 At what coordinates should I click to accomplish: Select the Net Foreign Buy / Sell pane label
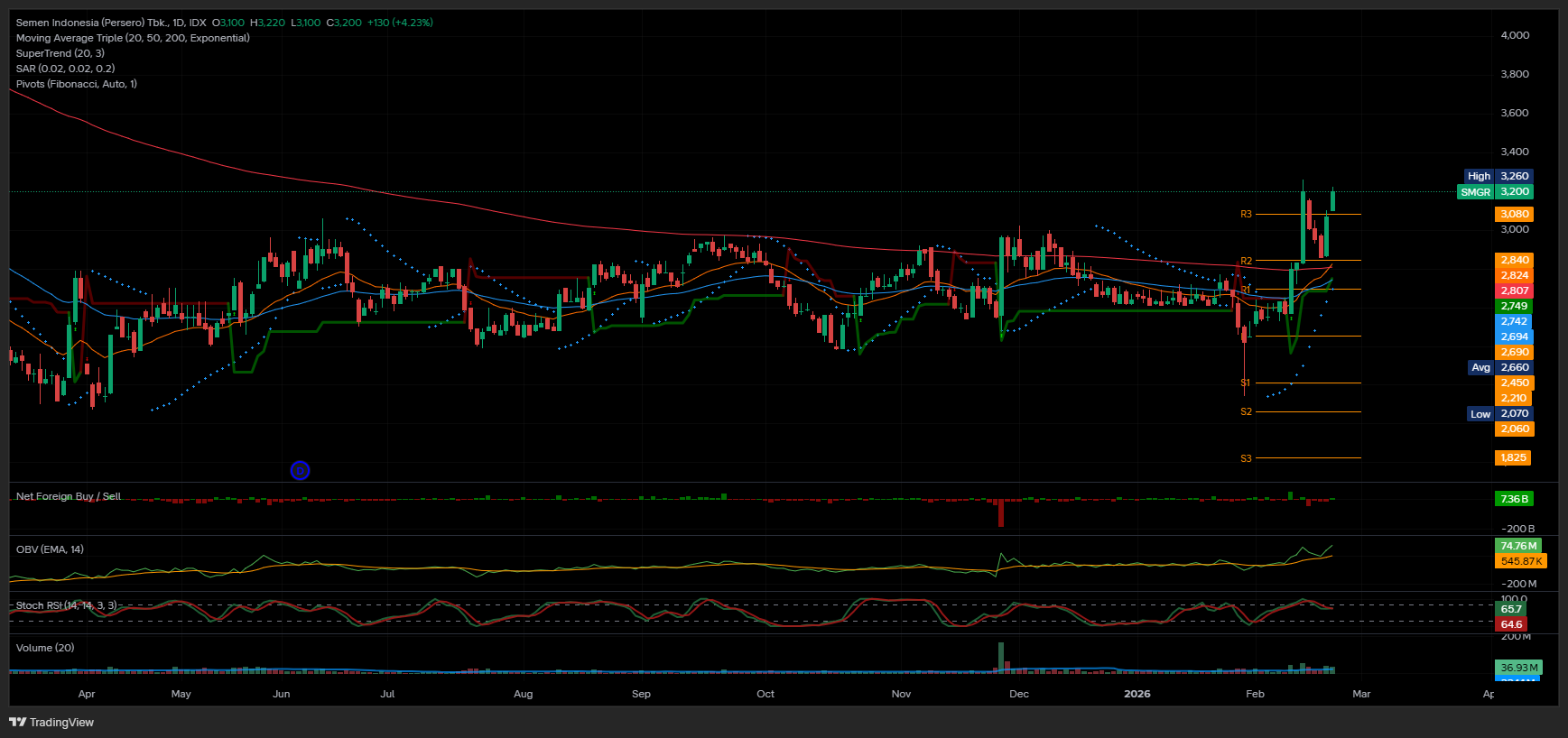69,496
